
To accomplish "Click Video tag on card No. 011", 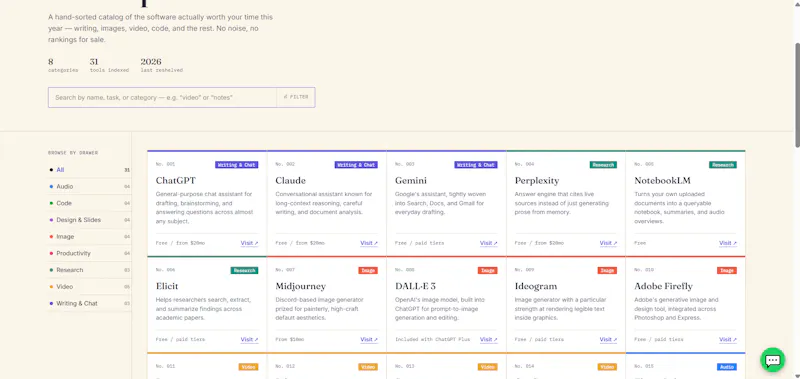I will tap(248, 367).
